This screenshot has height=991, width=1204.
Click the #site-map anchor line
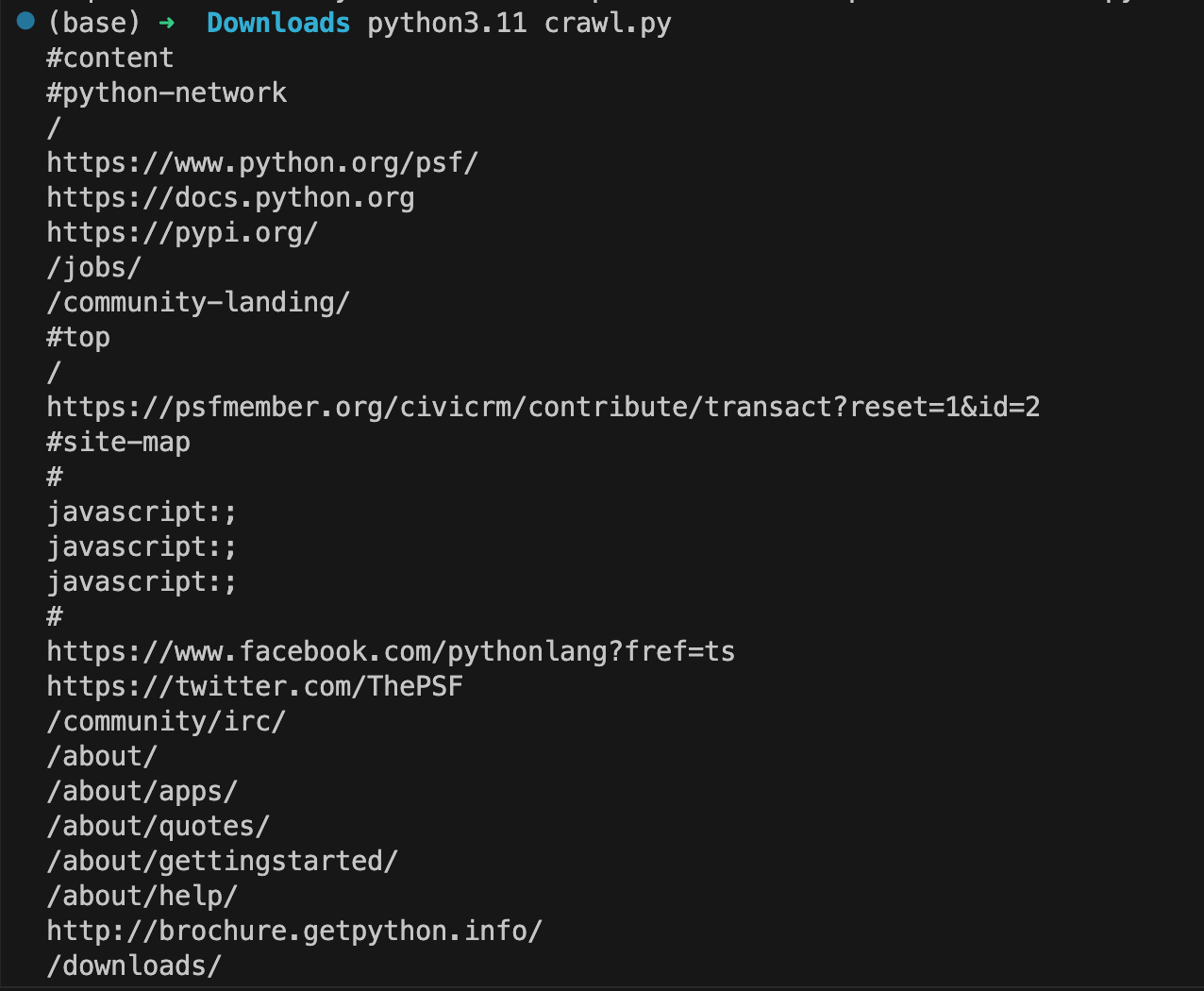[x=118, y=442]
